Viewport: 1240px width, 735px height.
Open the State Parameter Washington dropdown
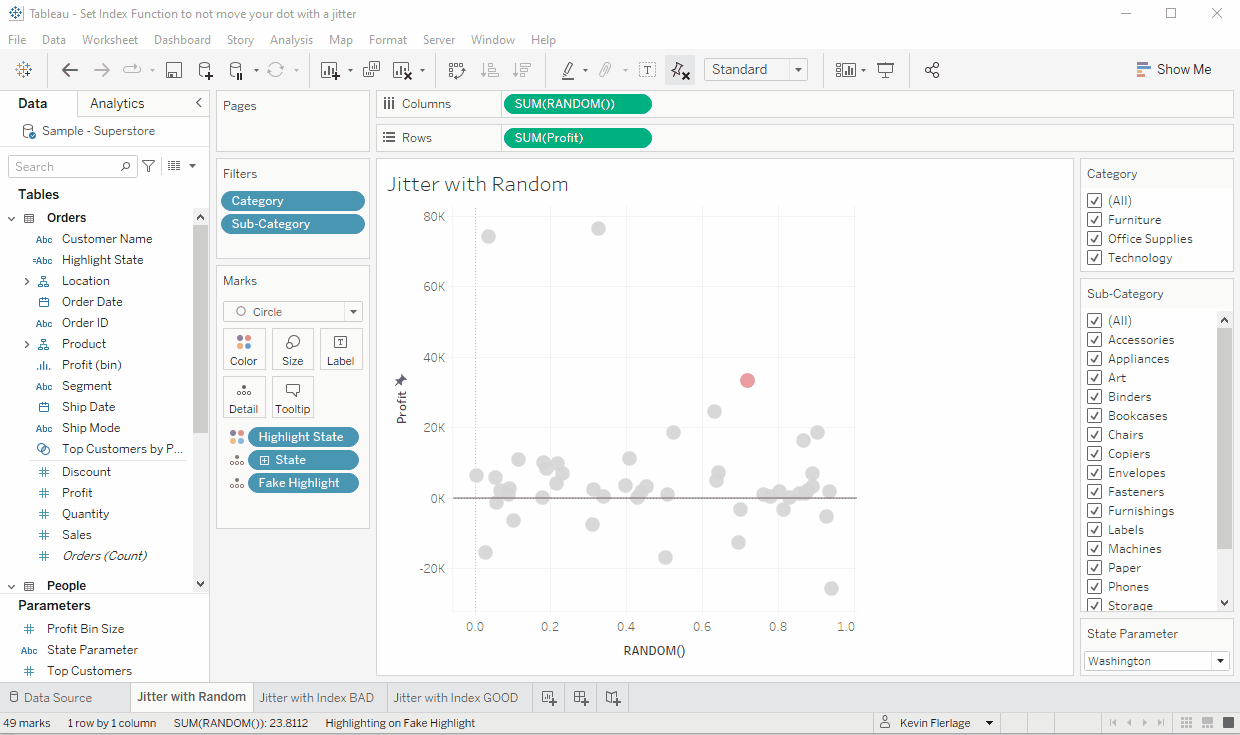(1157, 661)
